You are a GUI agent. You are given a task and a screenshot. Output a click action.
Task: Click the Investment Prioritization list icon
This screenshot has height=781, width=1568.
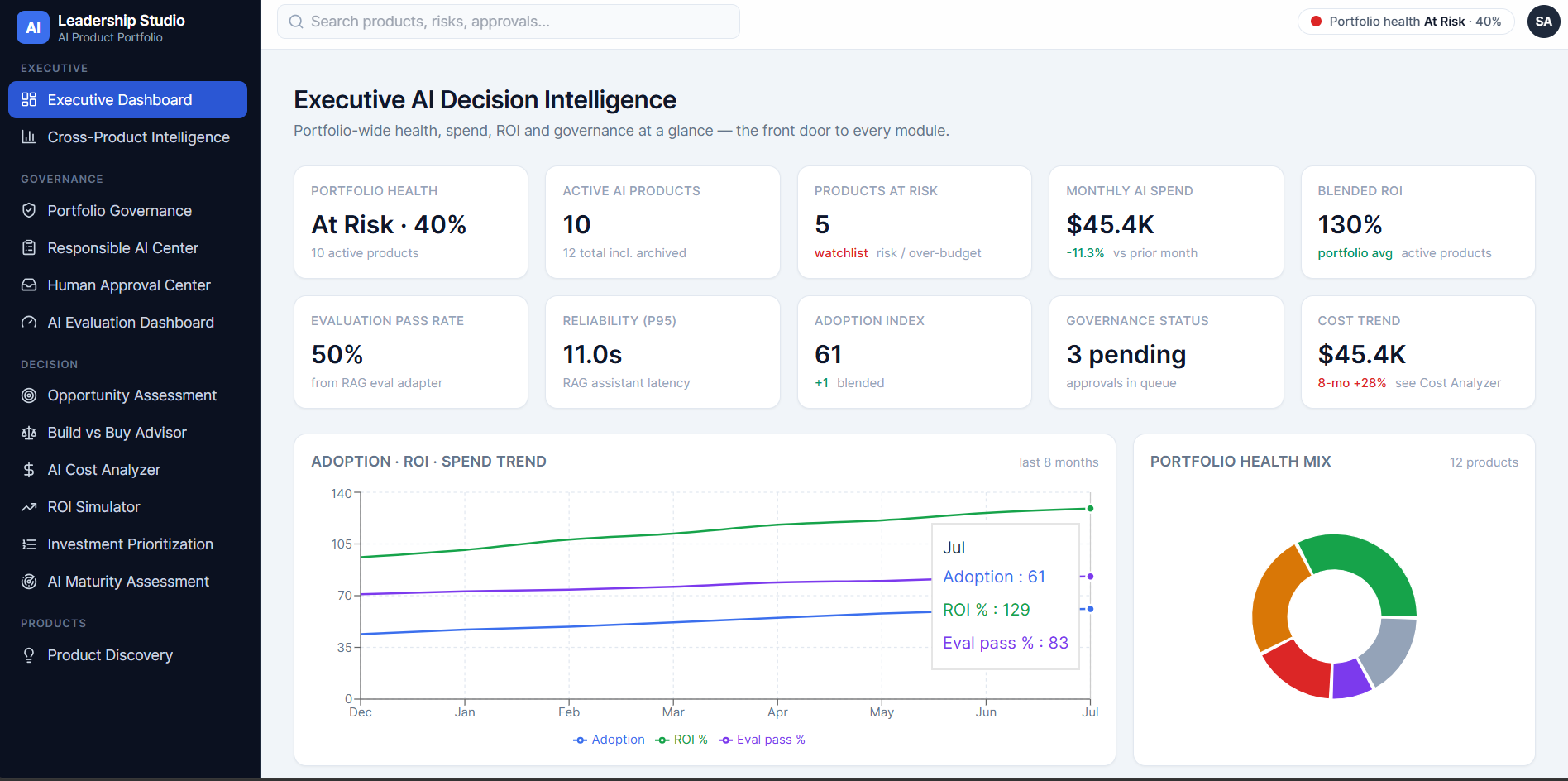pyautogui.click(x=29, y=544)
